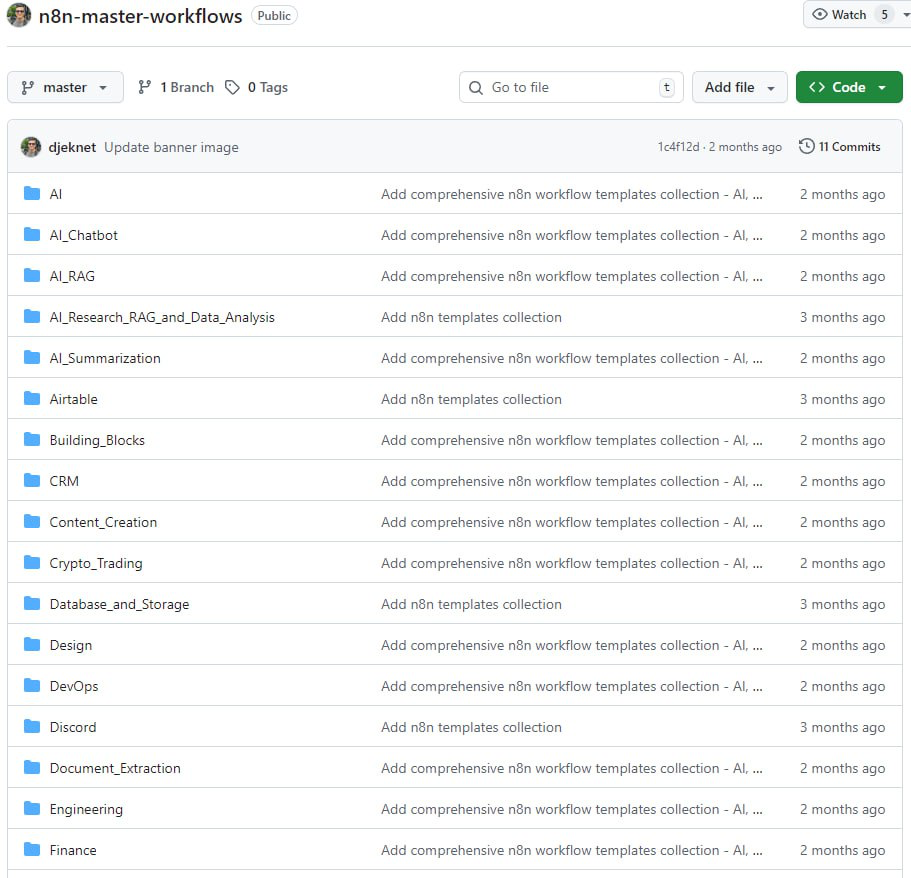Click the Discord row commit message

pyautogui.click(x=471, y=727)
